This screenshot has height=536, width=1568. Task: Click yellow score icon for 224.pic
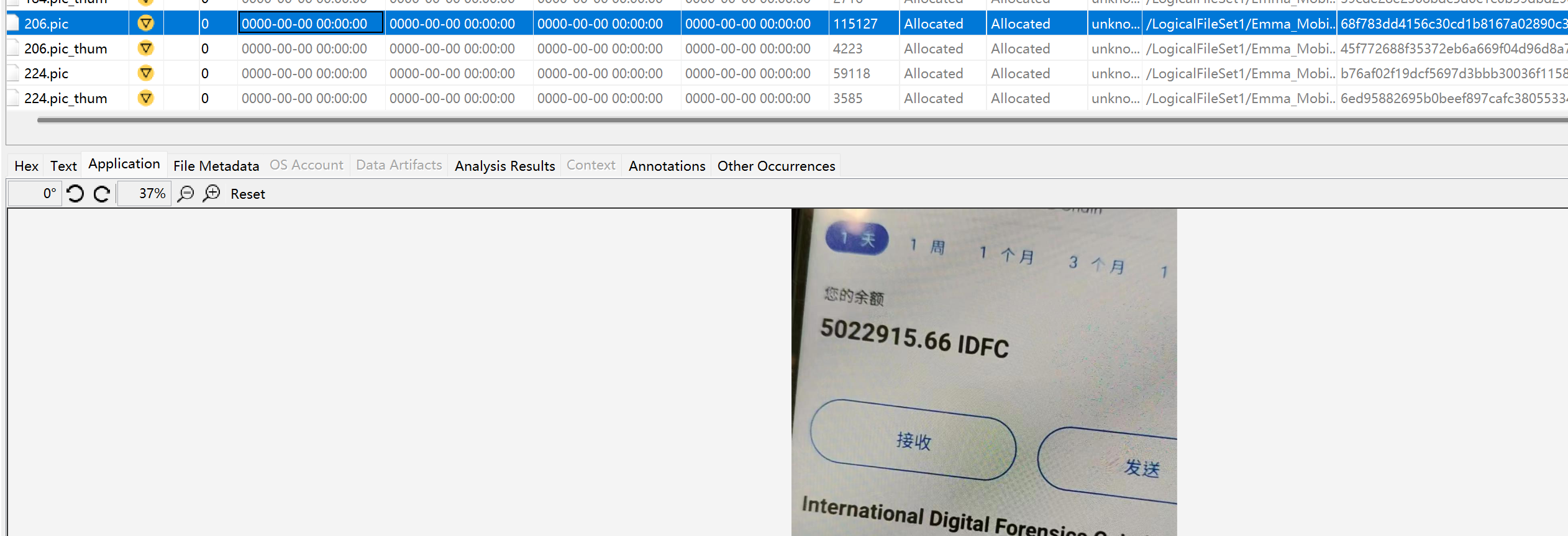145,73
